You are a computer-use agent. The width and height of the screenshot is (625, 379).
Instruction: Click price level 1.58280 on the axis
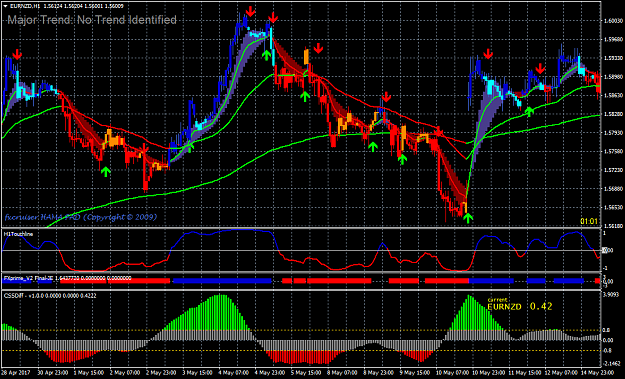(612, 114)
